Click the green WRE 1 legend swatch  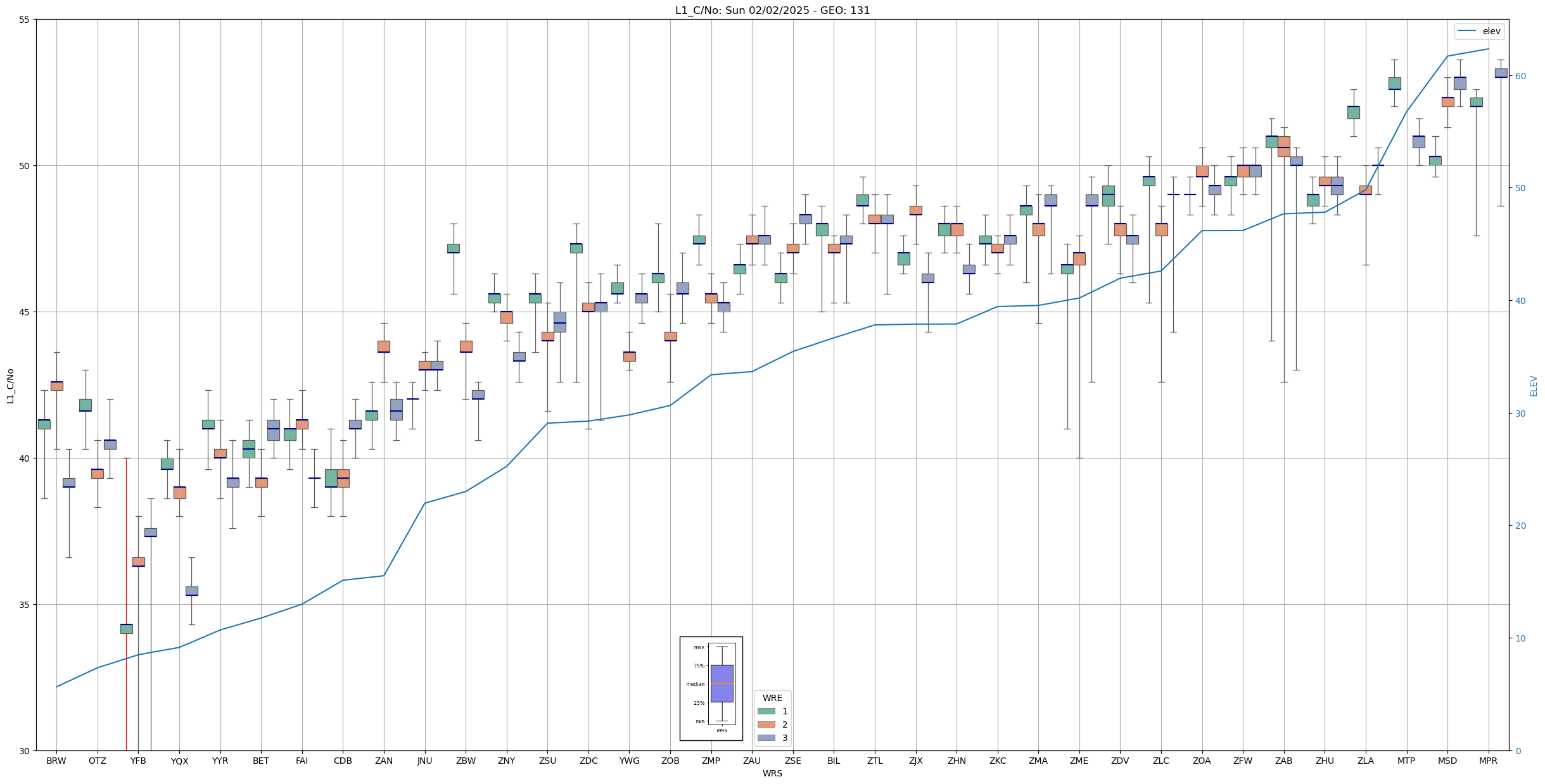coord(766,711)
